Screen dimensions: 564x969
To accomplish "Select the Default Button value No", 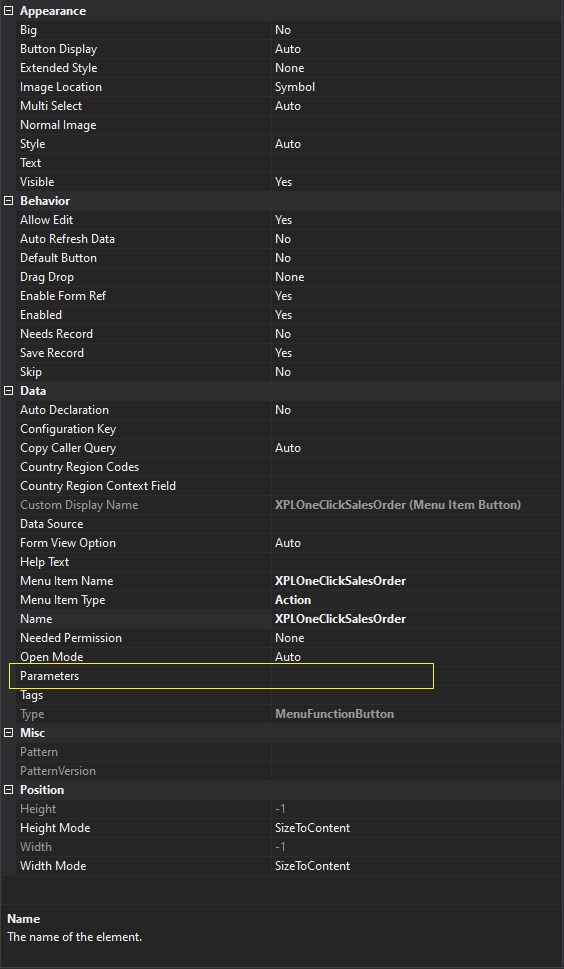I will [283, 258].
